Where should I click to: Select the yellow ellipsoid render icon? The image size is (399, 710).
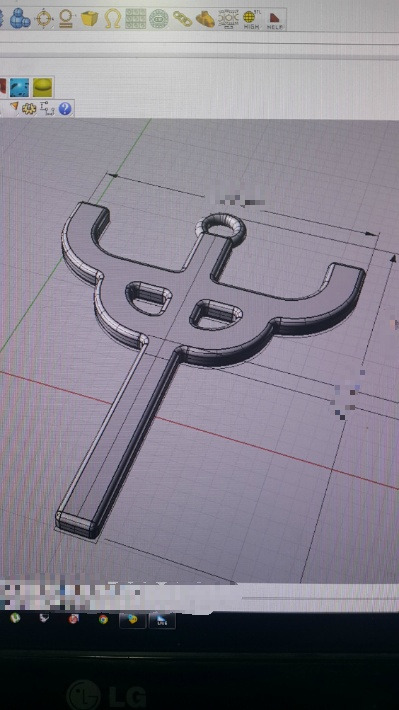(43, 87)
